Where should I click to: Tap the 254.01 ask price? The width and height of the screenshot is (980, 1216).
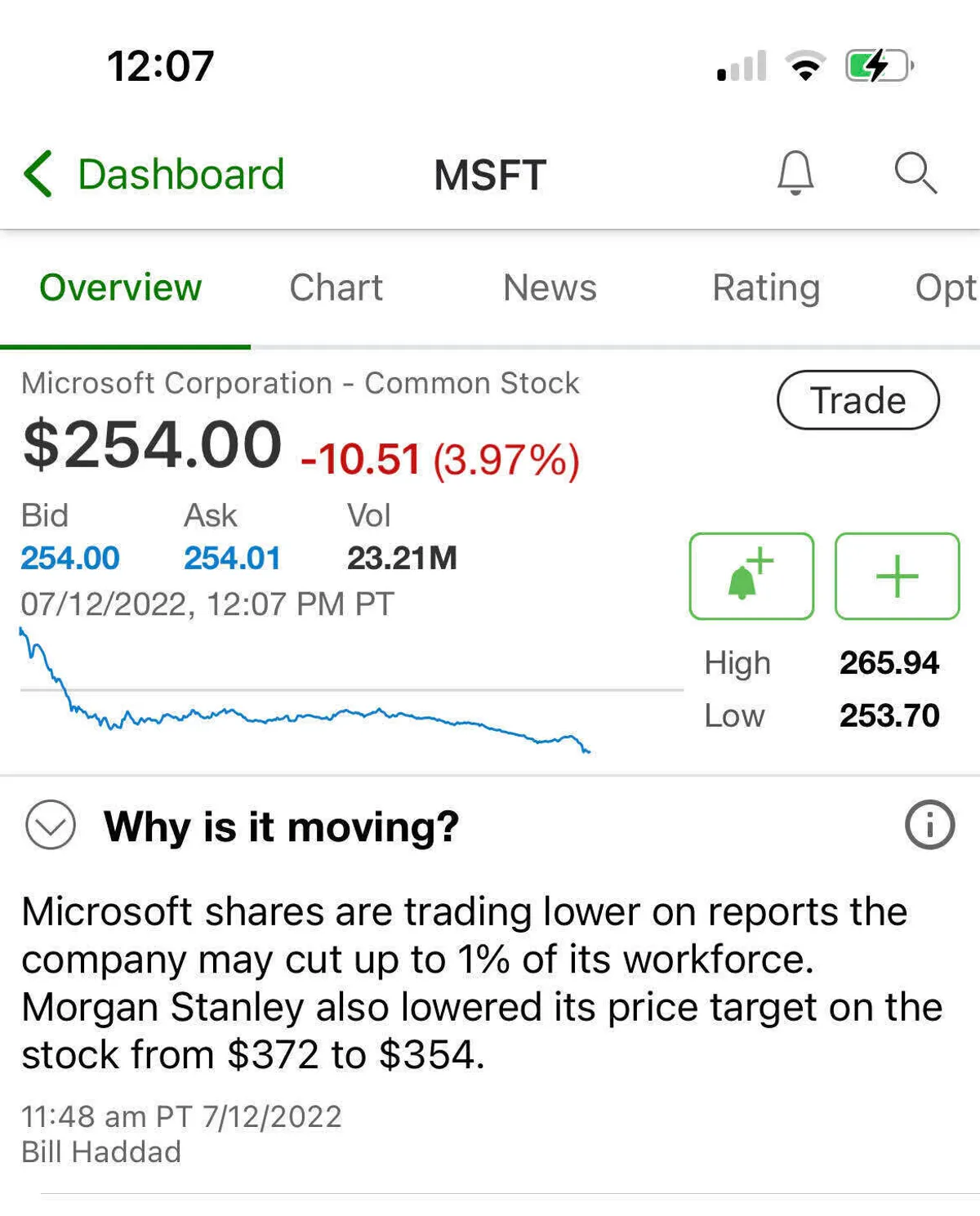232,559
